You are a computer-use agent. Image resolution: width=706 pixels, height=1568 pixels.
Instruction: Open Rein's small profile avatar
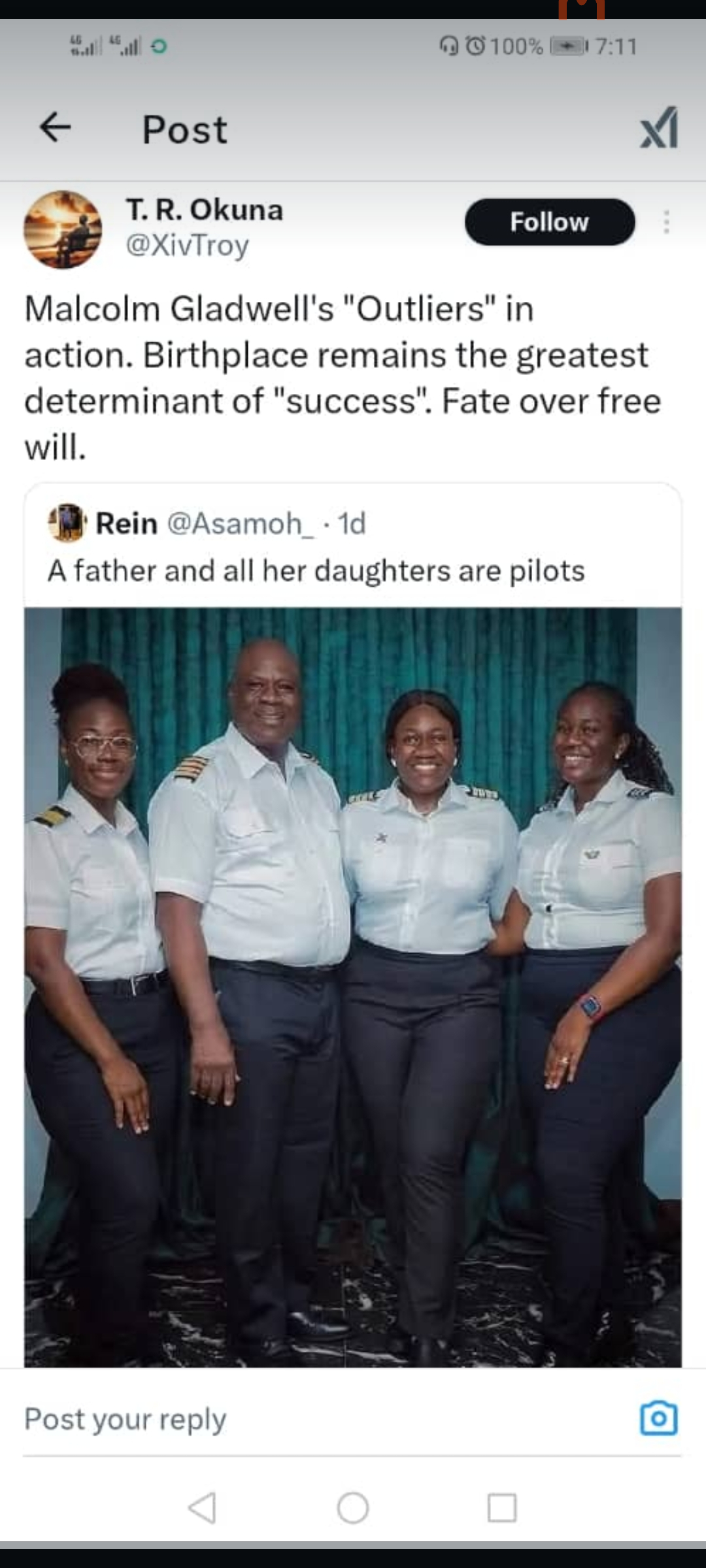click(x=67, y=523)
